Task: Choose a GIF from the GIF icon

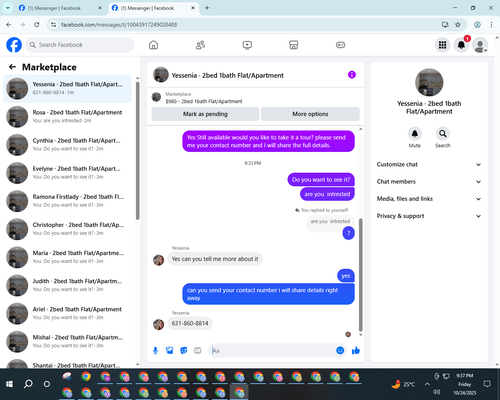Action: (198, 350)
